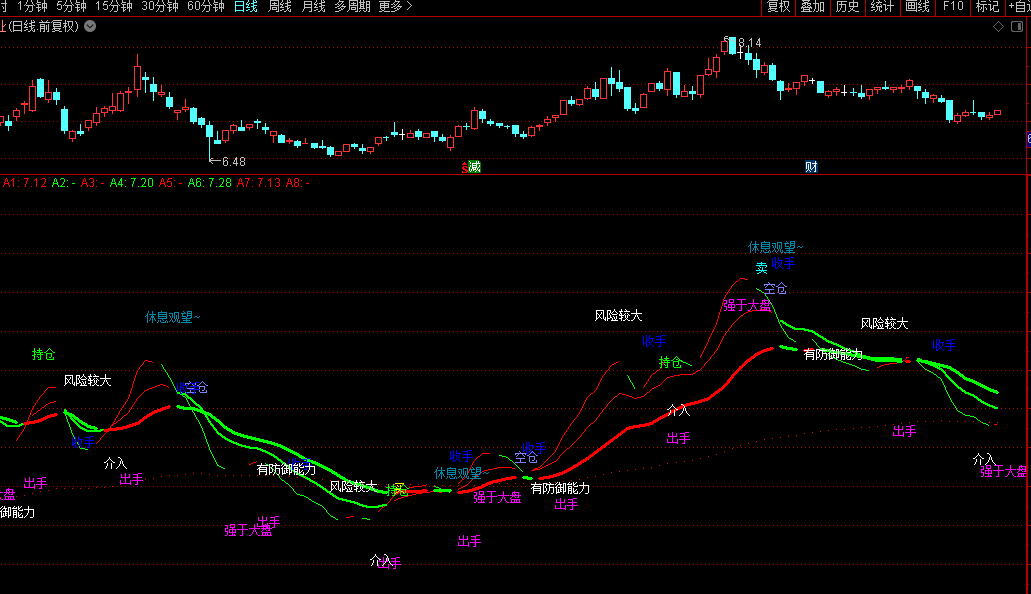Toggle the side panel layout icon
This screenshot has height=594, width=1031.
coord(1016,26)
